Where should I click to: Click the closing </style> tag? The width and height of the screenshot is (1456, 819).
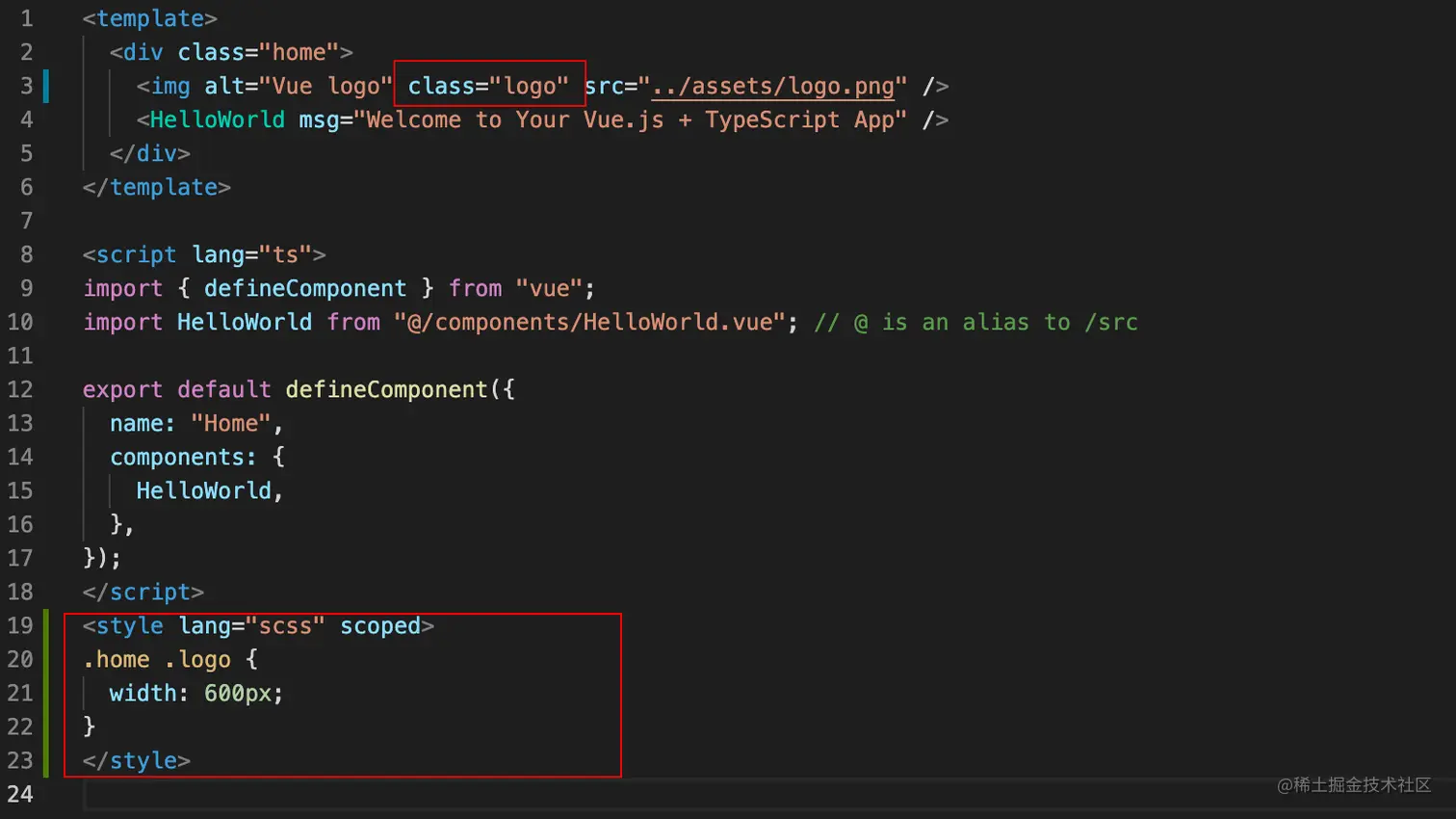pyautogui.click(x=137, y=760)
